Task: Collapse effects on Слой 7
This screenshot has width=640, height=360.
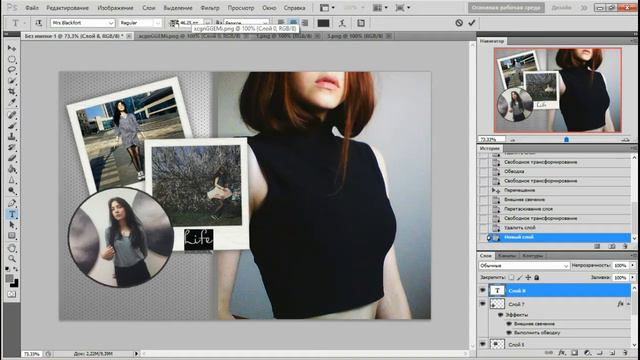Action: [x=628, y=304]
